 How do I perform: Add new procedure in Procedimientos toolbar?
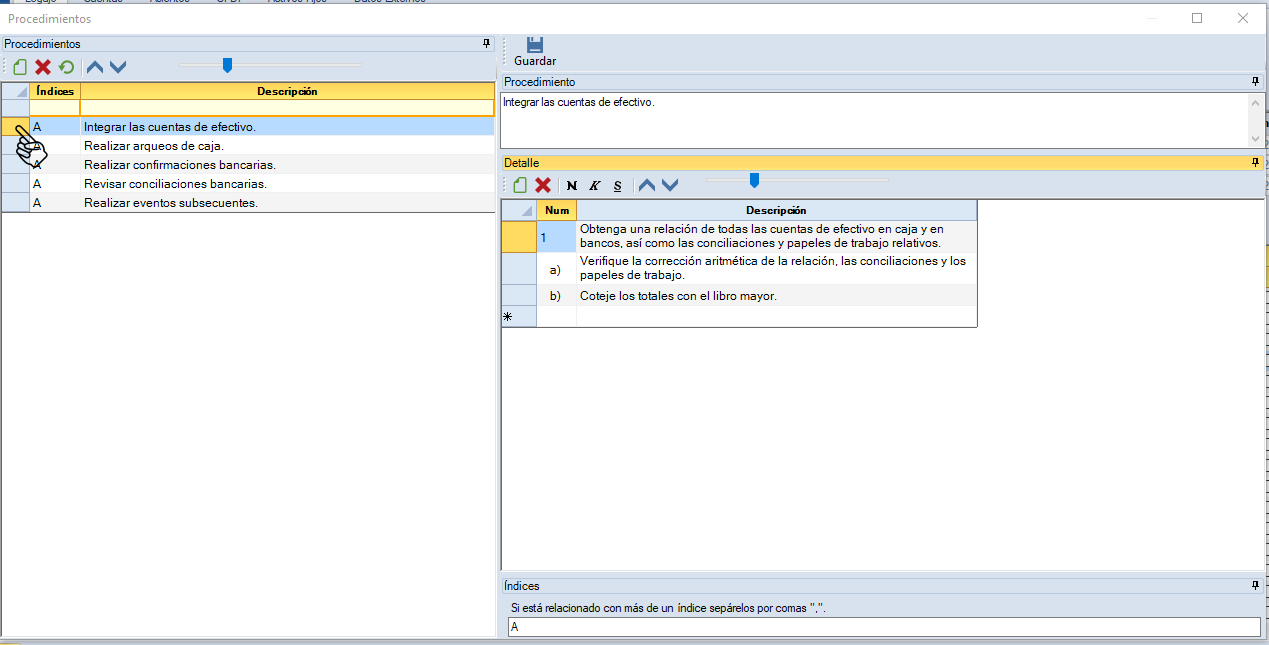(20, 67)
